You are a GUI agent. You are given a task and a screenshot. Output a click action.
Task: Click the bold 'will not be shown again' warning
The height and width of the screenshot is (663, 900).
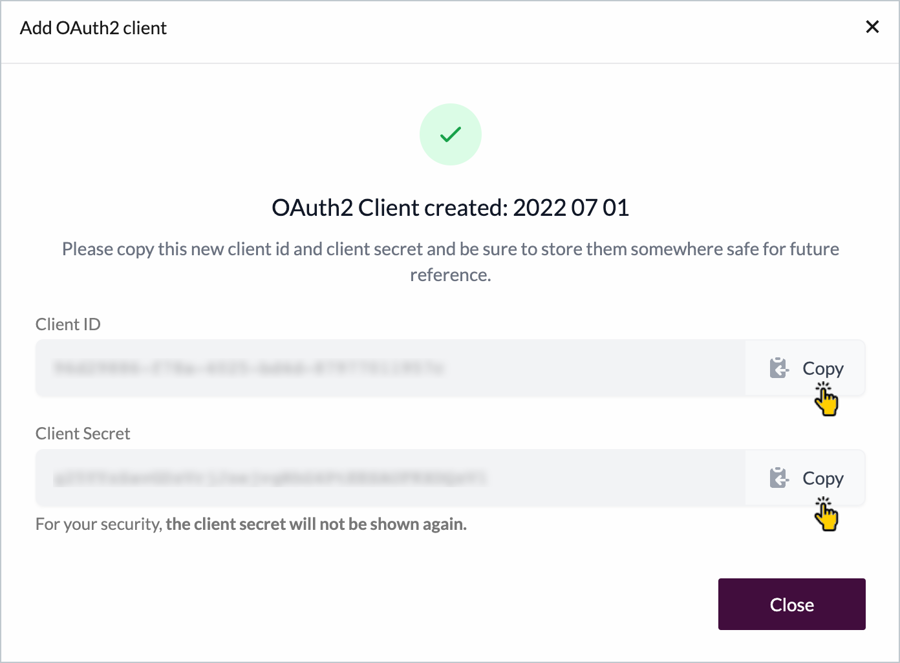[316, 523]
